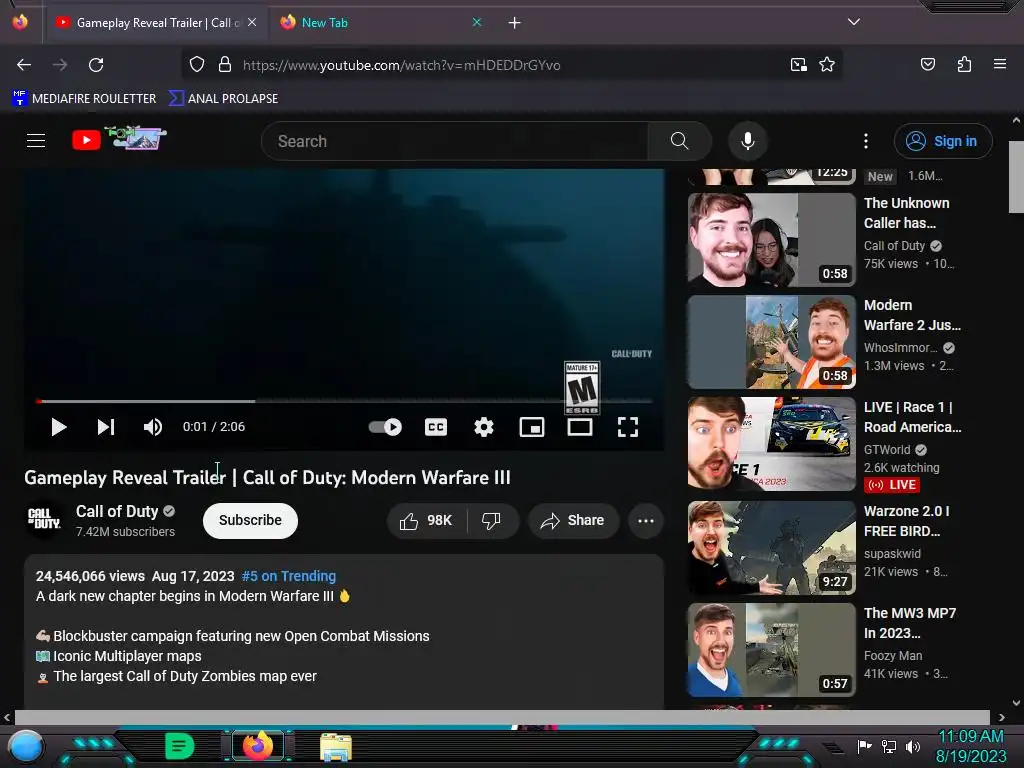Click the page vertical scrollbar thumb
The image size is (1024, 768).
[1016, 177]
